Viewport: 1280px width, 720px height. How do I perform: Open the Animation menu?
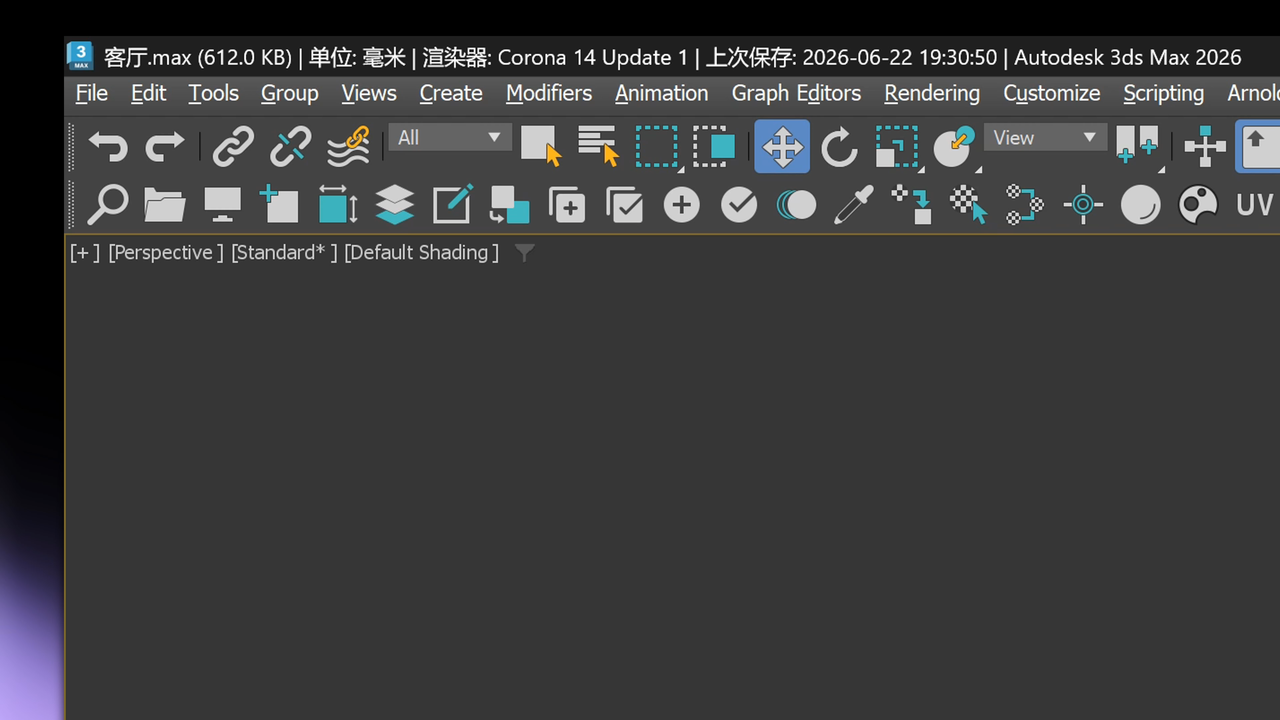click(662, 93)
